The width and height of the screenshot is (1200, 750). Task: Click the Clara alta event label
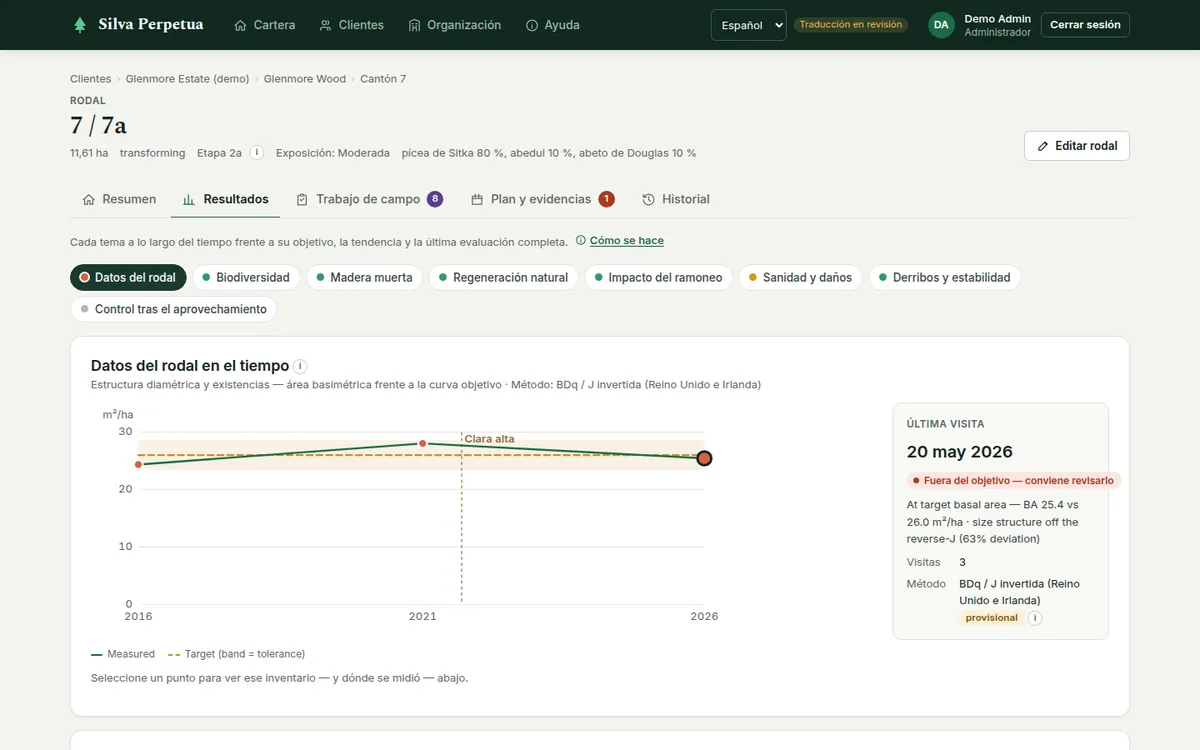point(490,439)
